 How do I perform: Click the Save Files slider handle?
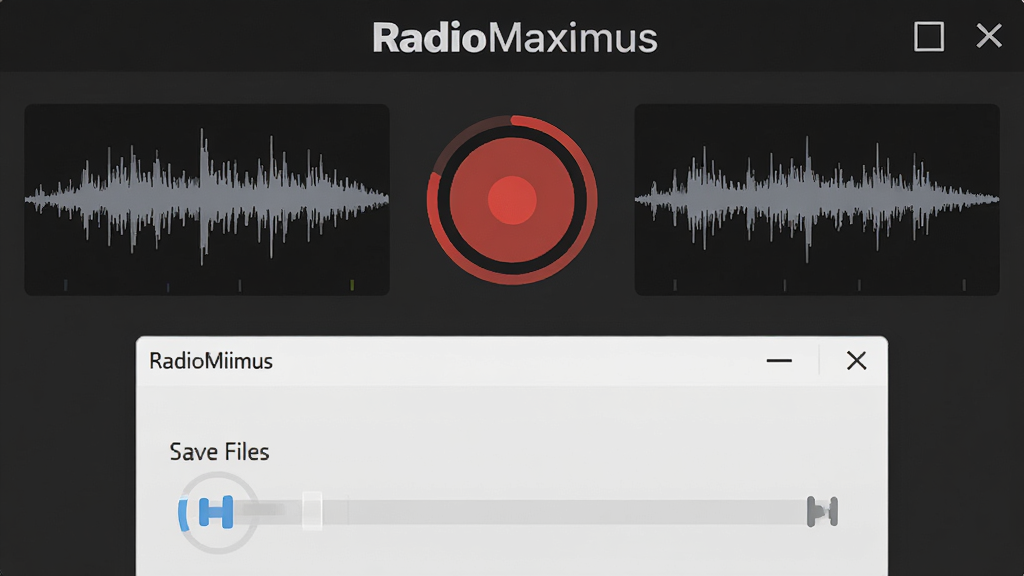312,511
